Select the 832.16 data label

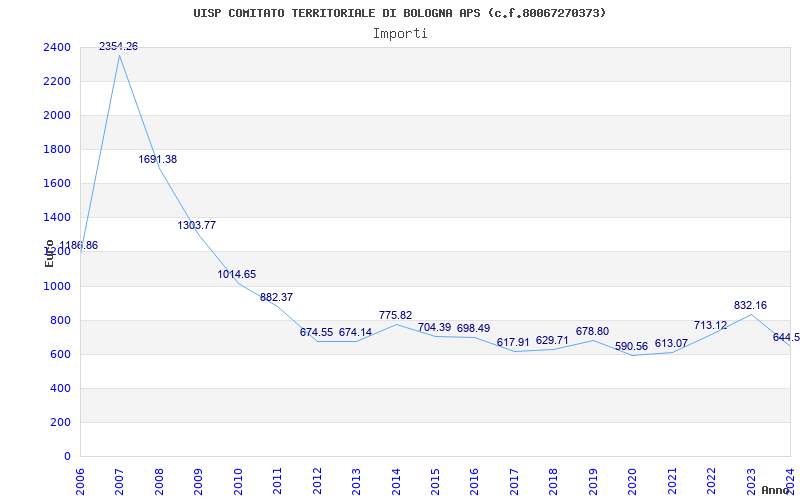[751, 306]
